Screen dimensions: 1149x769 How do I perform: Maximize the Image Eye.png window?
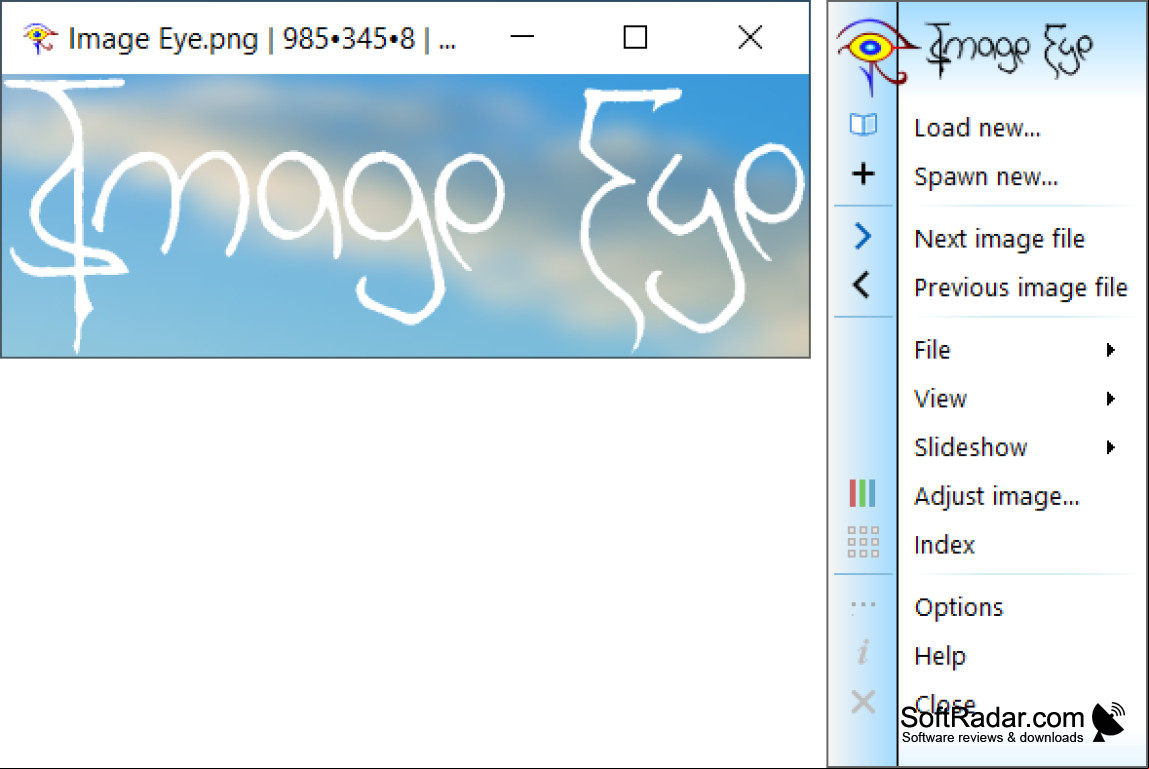(x=635, y=37)
